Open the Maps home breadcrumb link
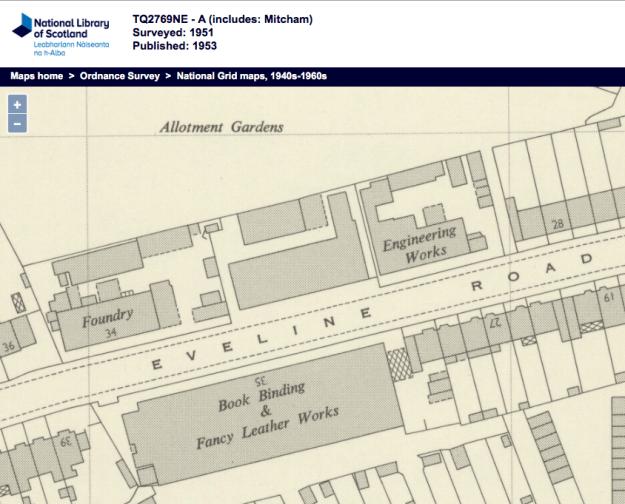The height and width of the screenshot is (504, 625). 38,76
